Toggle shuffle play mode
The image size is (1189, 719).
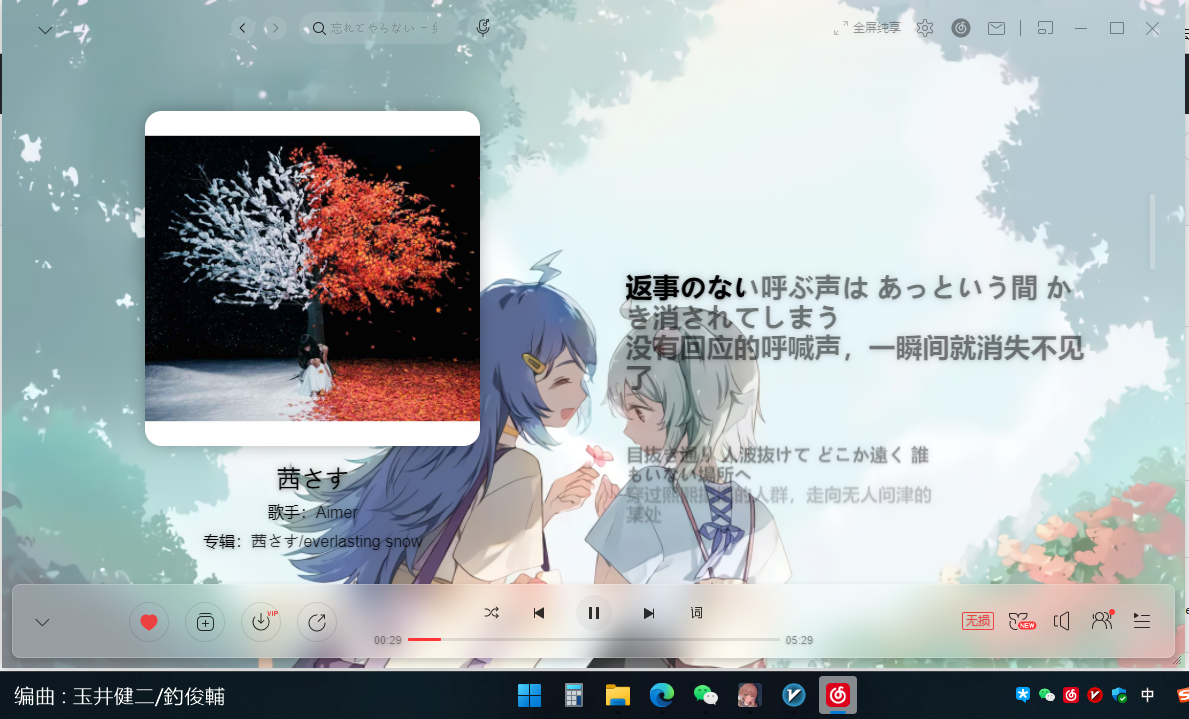491,613
